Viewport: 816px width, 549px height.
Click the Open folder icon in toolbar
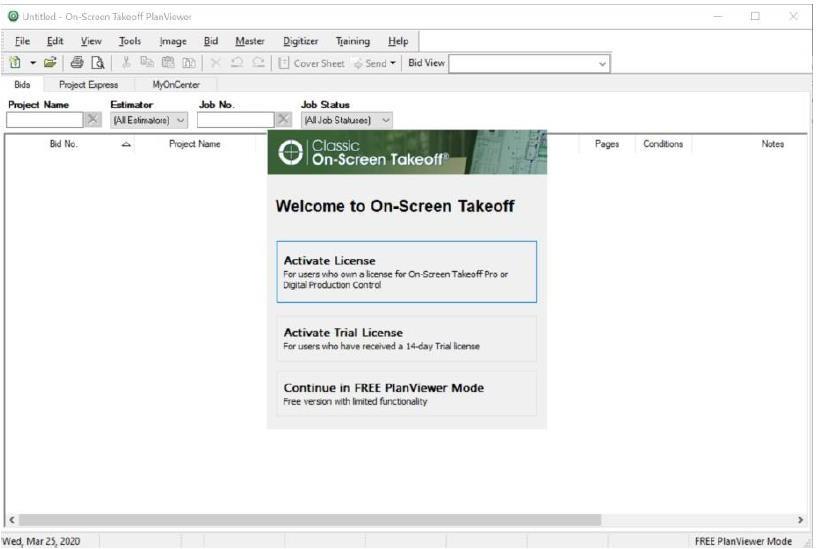49,63
